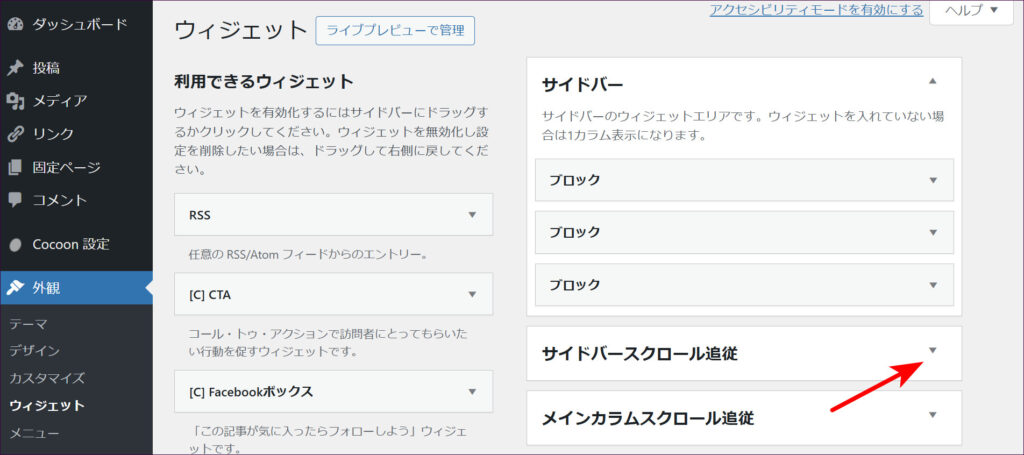Click the ライブプレビューで管理 button

point(394,30)
